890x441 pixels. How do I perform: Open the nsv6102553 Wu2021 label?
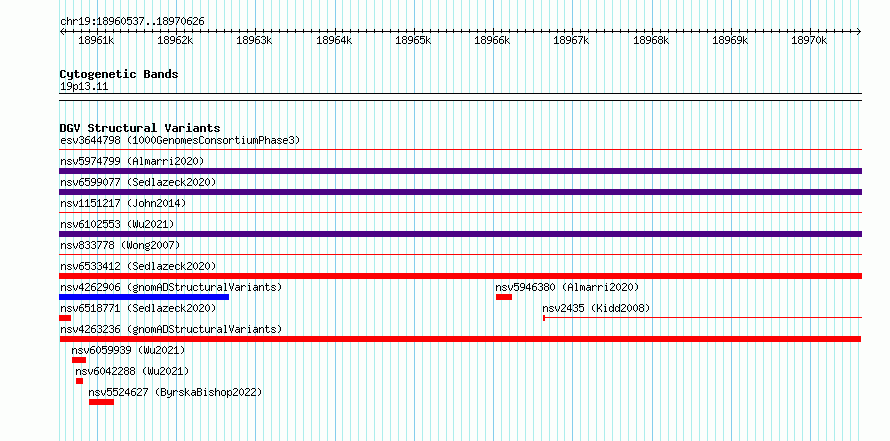point(117,224)
